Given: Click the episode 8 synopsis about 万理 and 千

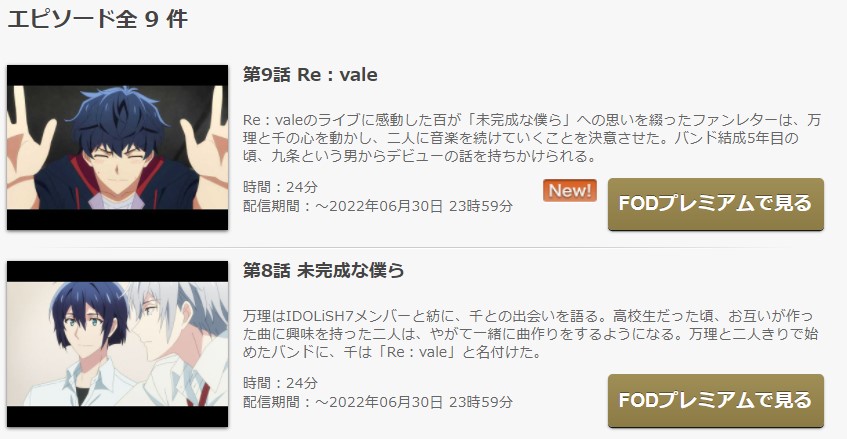Looking at the screenshot, I should pyautogui.click(x=530, y=334).
